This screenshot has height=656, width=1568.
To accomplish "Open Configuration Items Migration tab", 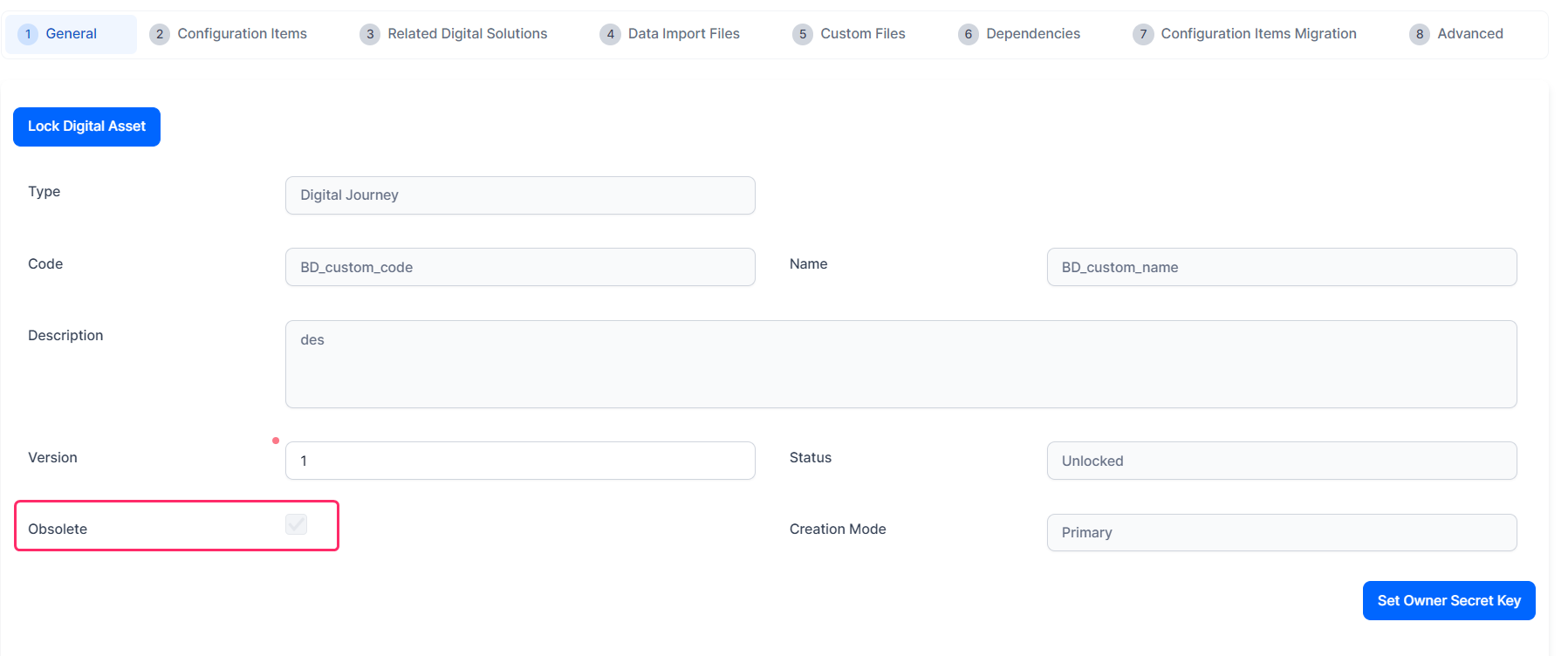I will pyautogui.click(x=1257, y=34).
